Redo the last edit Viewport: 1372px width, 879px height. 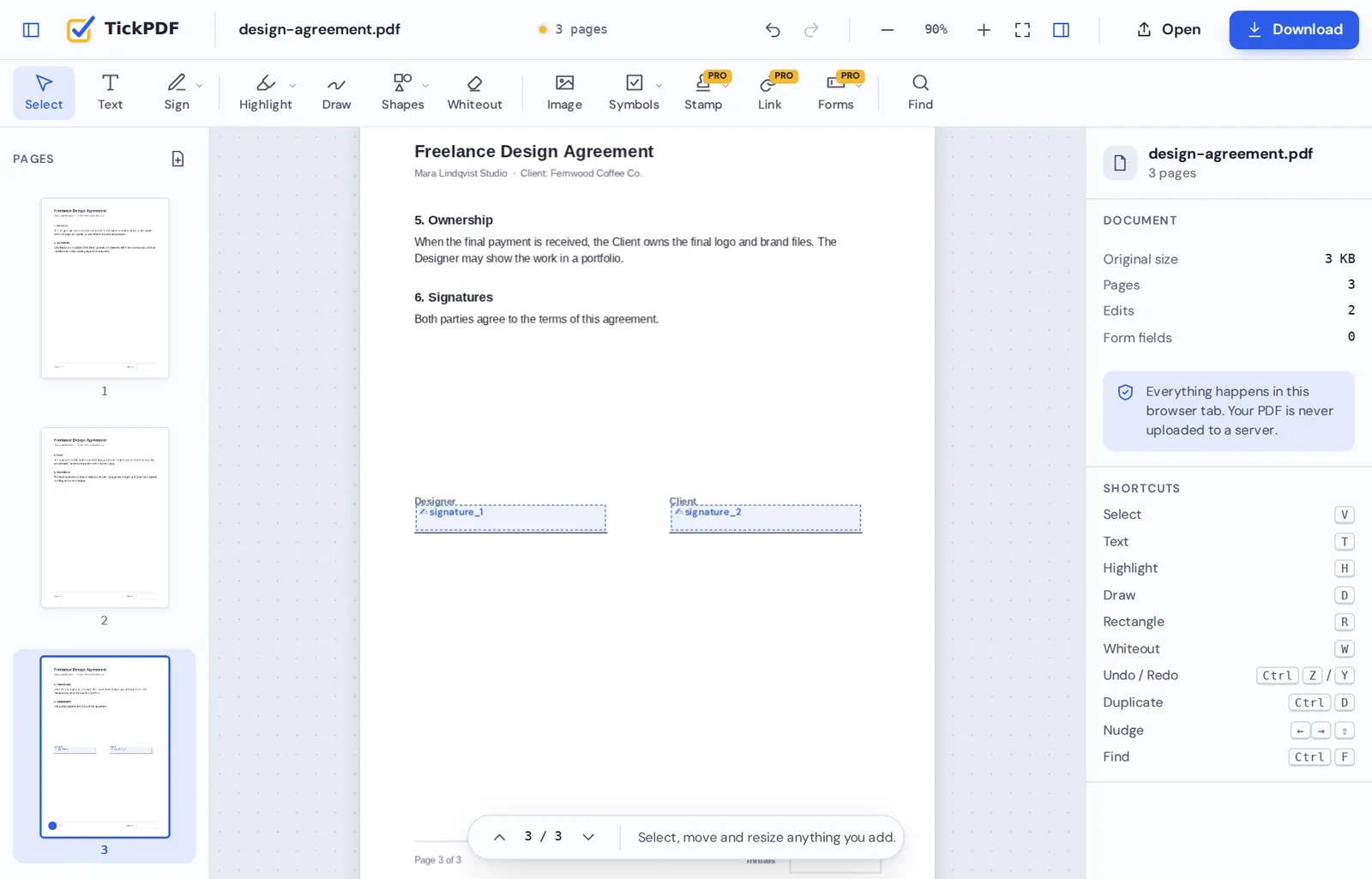coord(811,30)
